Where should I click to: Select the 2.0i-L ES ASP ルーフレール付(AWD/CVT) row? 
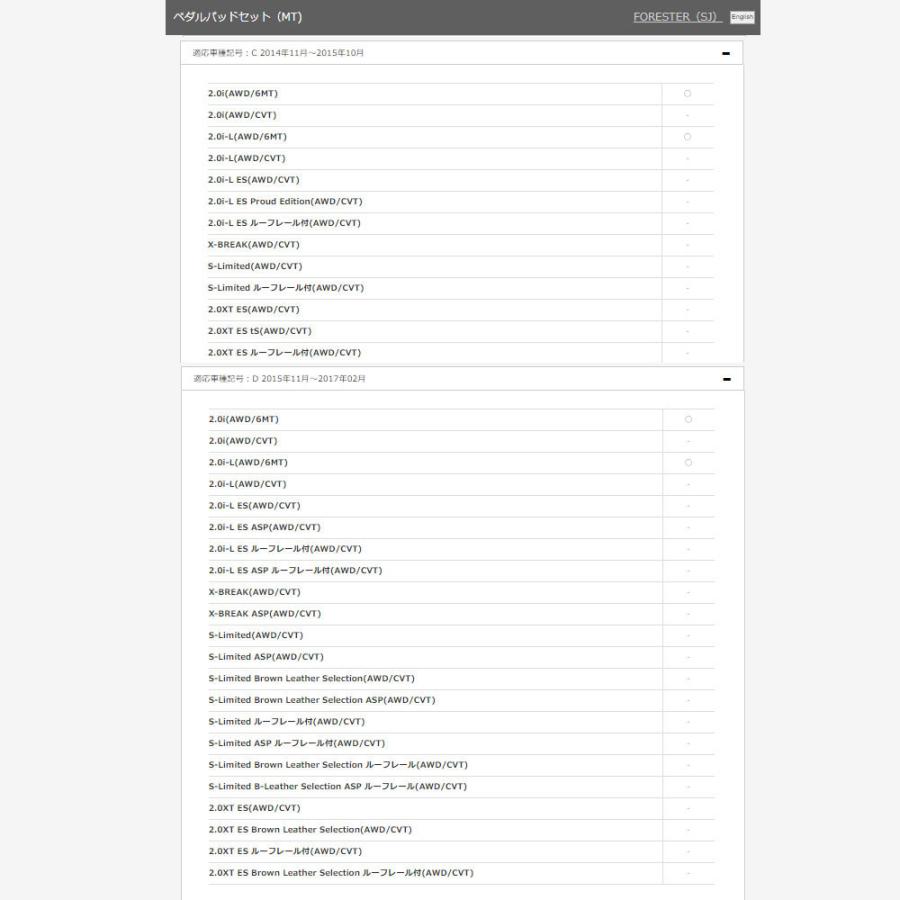[295, 571]
